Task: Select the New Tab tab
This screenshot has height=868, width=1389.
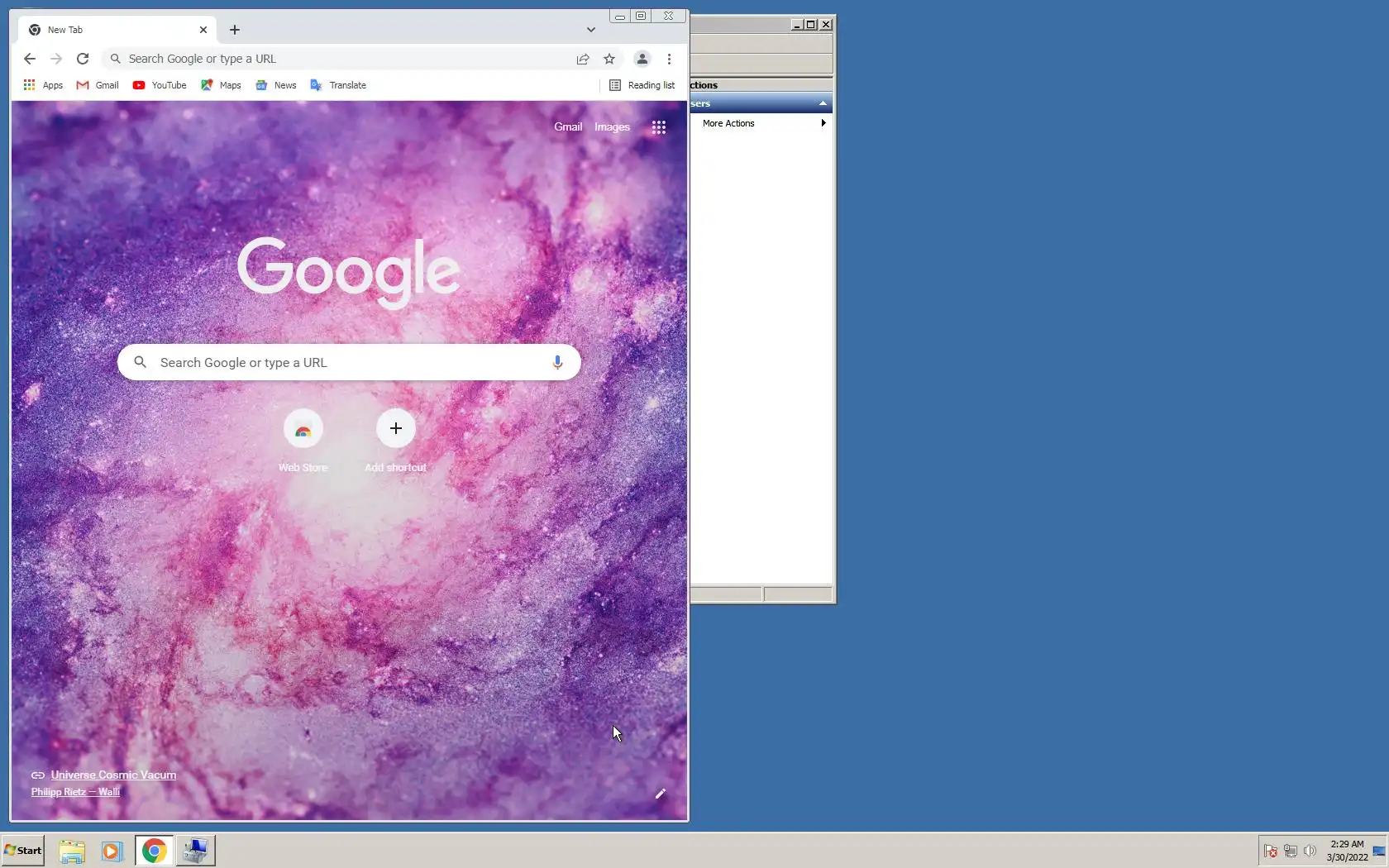Action: [117, 30]
